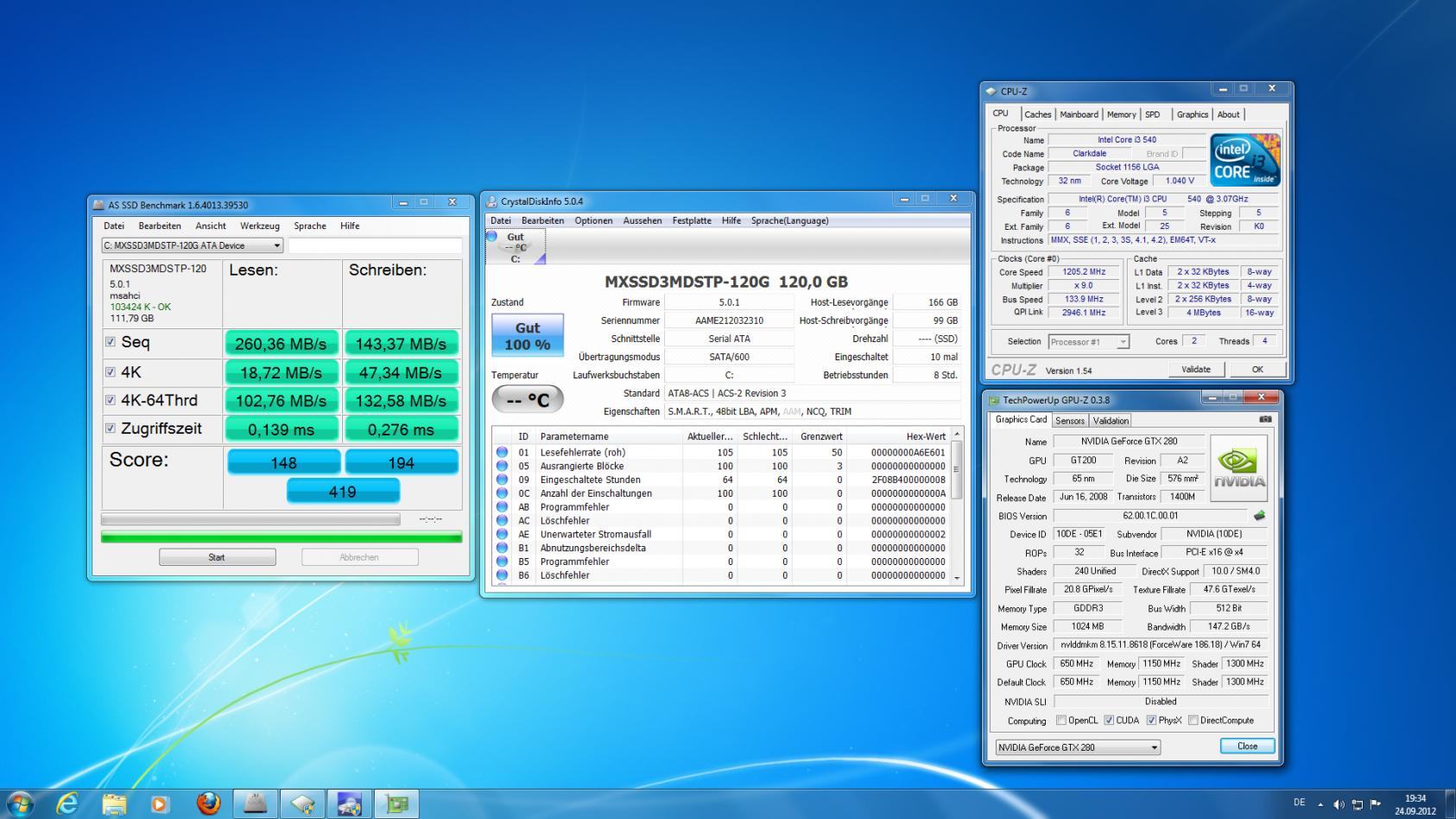Click the volume speaker tray icon
This screenshot has width=1456, height=819.
coord(1339,804)
